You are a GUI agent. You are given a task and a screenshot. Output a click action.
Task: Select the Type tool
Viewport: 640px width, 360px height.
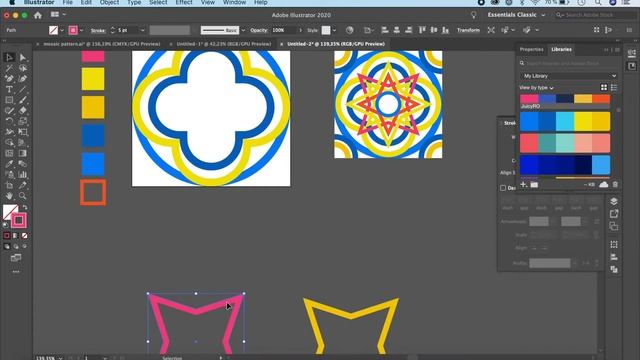point(9,89)
